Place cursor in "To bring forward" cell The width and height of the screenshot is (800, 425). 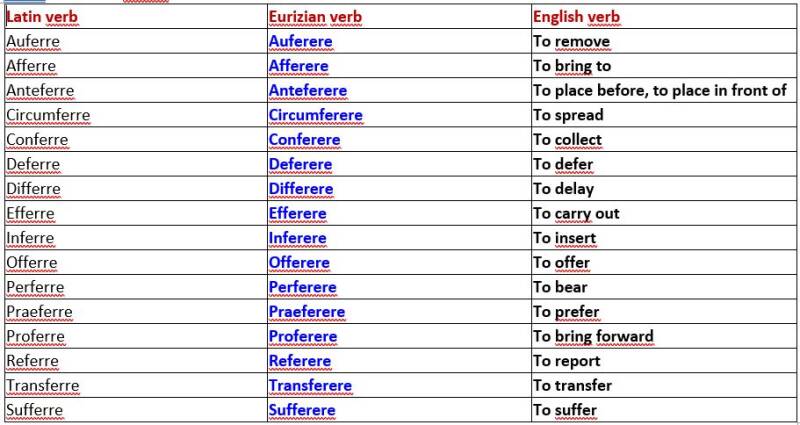tap(593, 336)
